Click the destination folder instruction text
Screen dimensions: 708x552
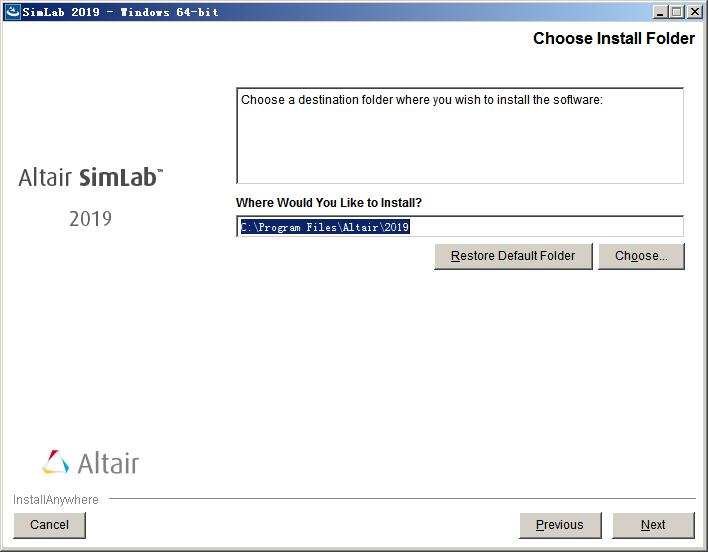click(422, 100)
